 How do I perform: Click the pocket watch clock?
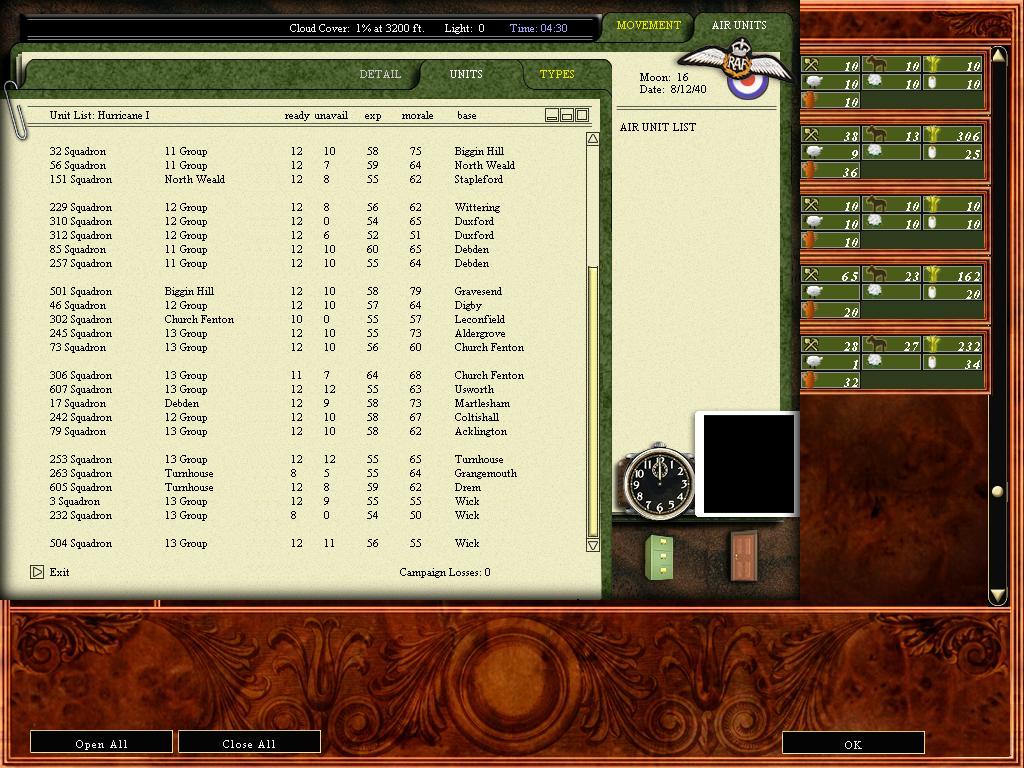click(x=659, y=482)
